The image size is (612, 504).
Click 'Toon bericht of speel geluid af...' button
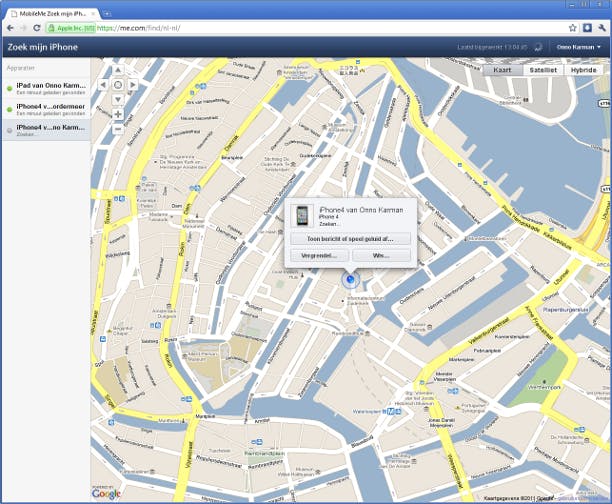point(350,239)
